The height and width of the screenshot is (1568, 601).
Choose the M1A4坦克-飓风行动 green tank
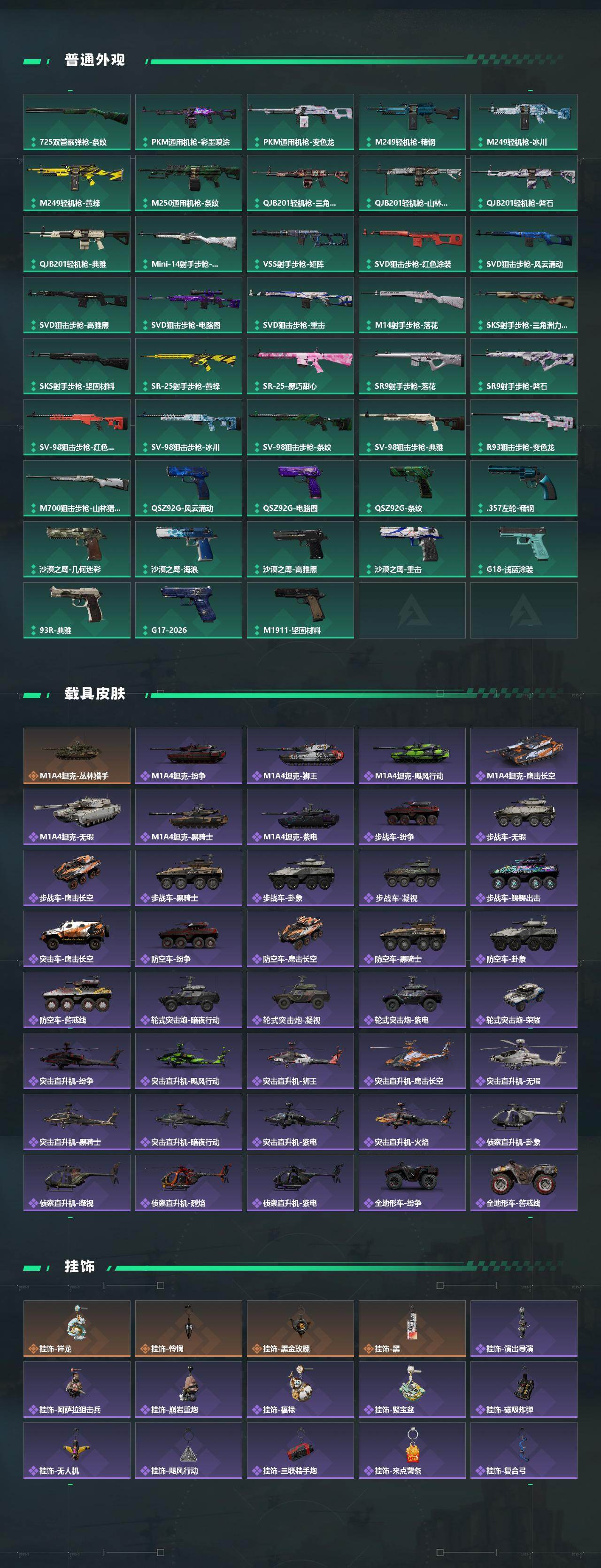[412, 756]
